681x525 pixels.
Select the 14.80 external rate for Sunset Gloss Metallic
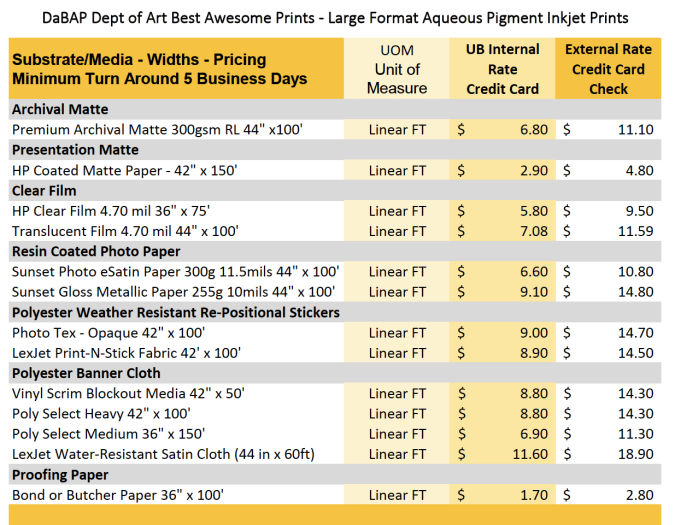(x=636, y=292)
